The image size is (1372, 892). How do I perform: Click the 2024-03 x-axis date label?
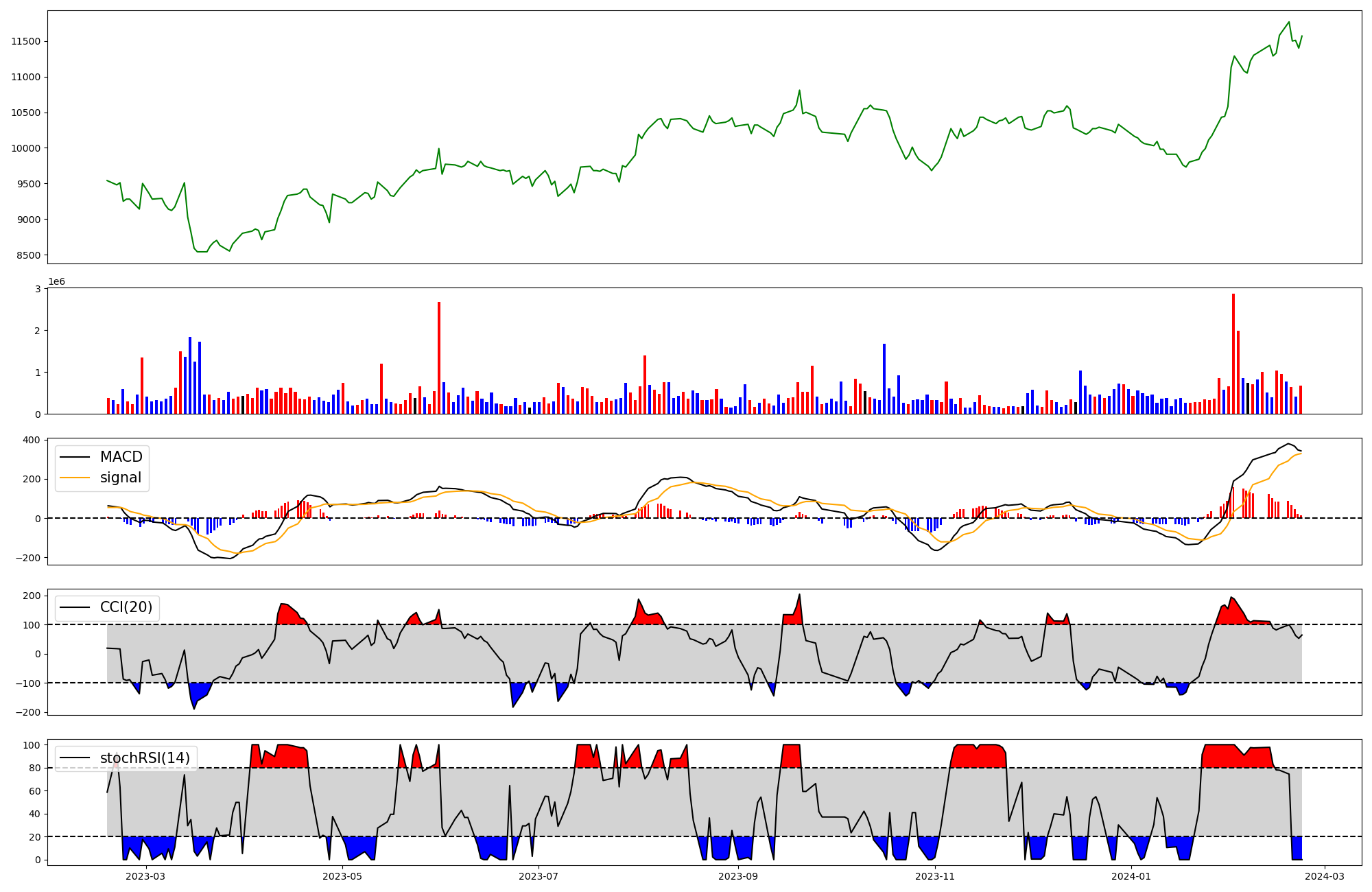click(x=1325, y=876)
